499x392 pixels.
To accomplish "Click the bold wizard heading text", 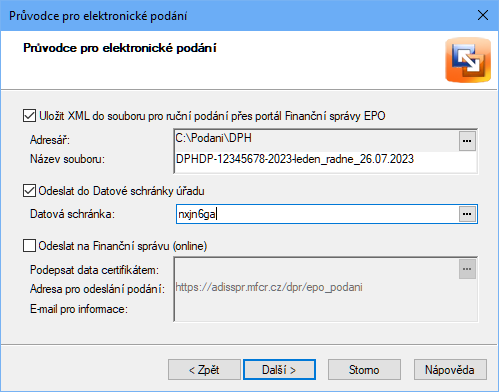I will point(120,48).
